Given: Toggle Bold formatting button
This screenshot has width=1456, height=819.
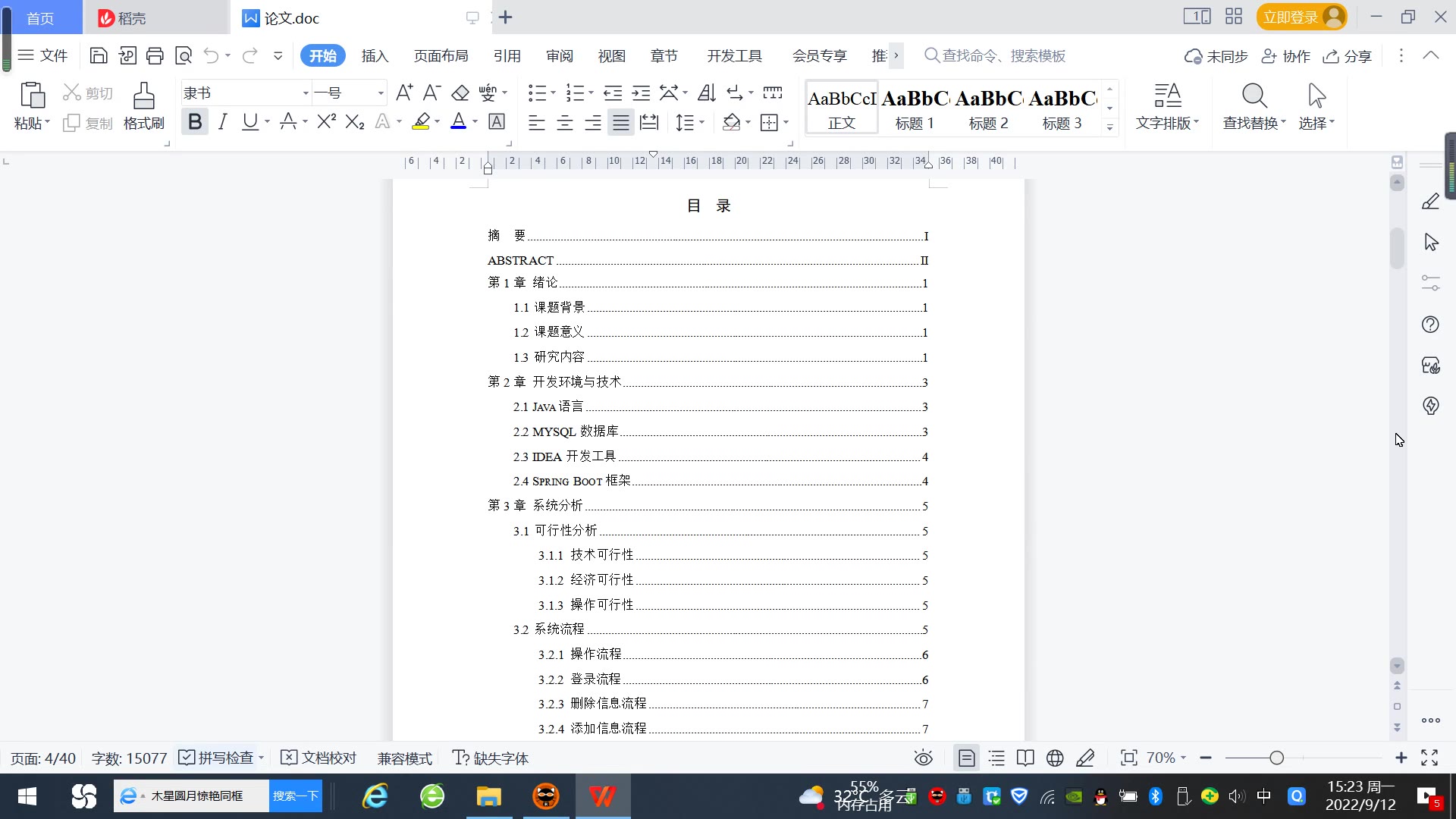Looking at the screenshot, I should coord(195,122).
